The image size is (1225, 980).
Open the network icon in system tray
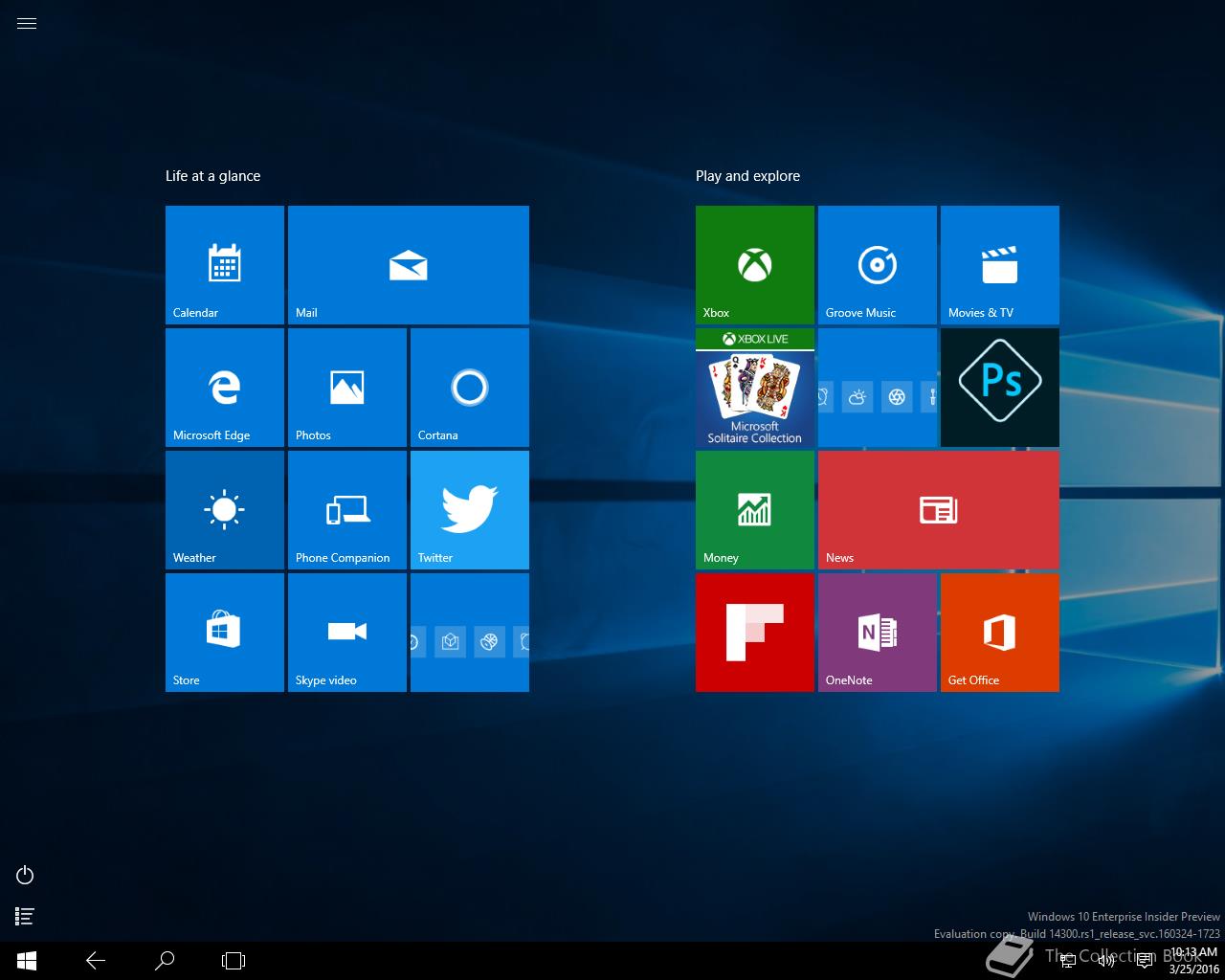pyautogui.click(x=1068, y=961)
